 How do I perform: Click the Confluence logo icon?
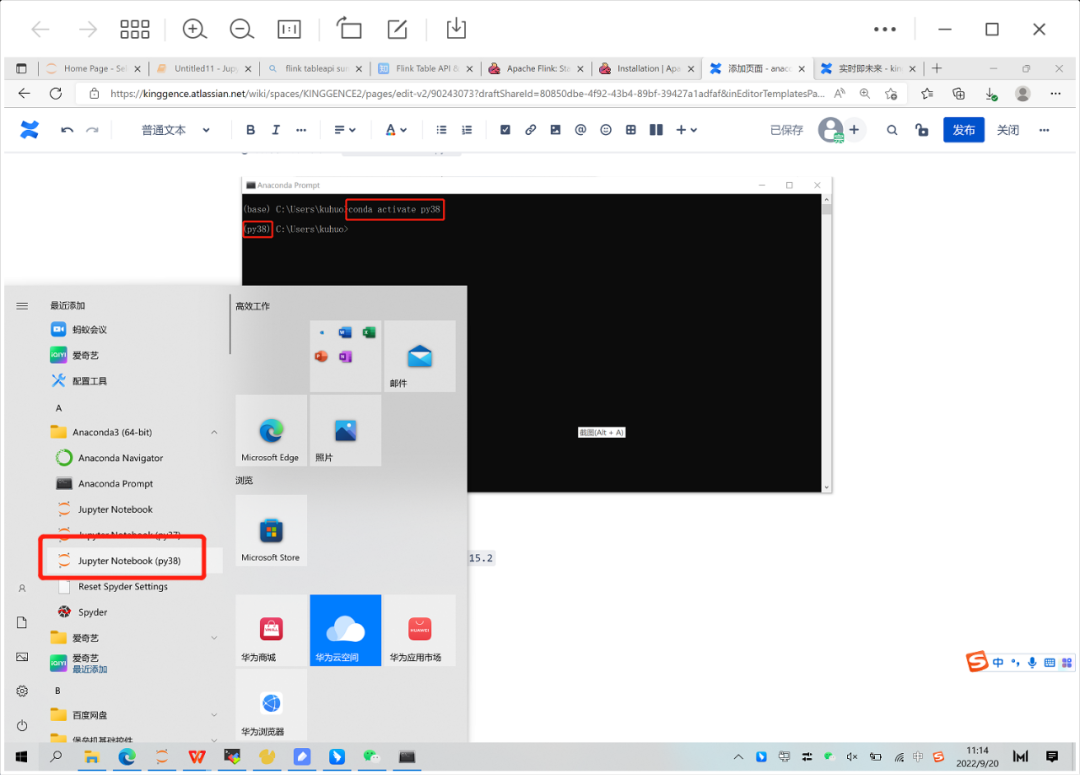[29, 130]
